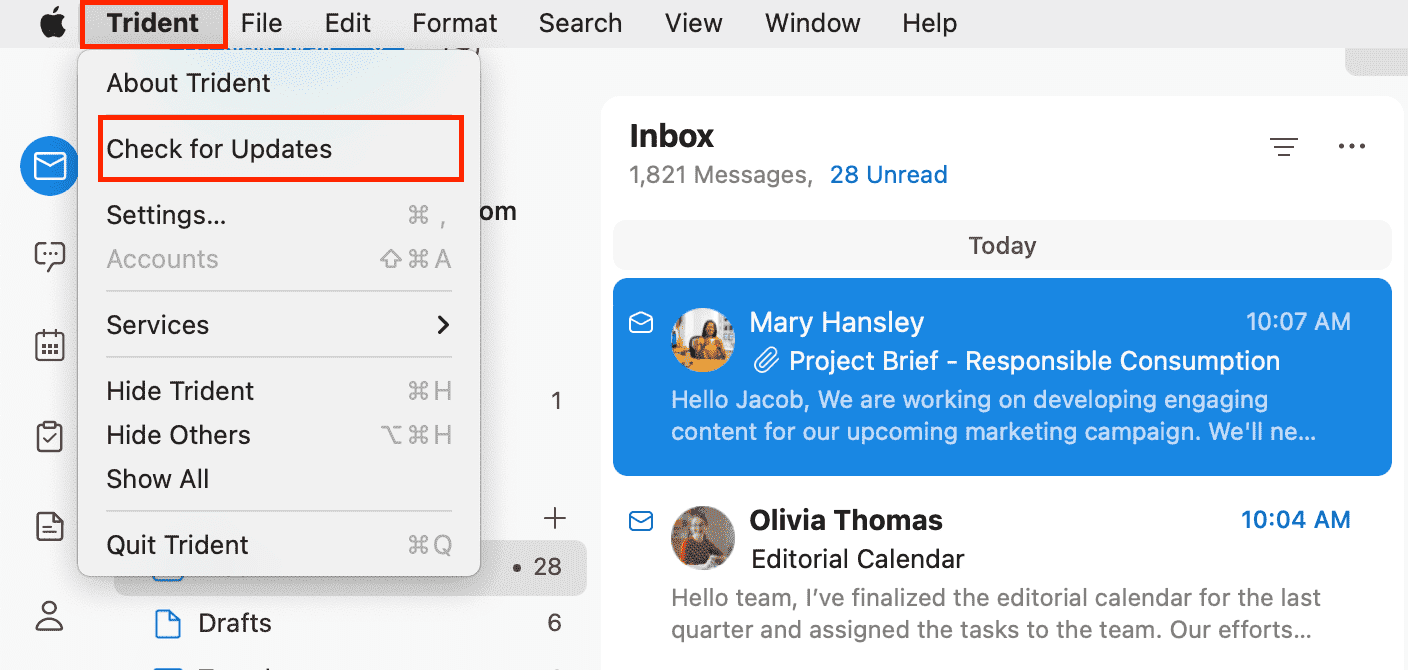Click Hello Jacob message preview text
The height and width of the screenshot is (670, 1408).
pyautogui.click(x=993, y=417)
